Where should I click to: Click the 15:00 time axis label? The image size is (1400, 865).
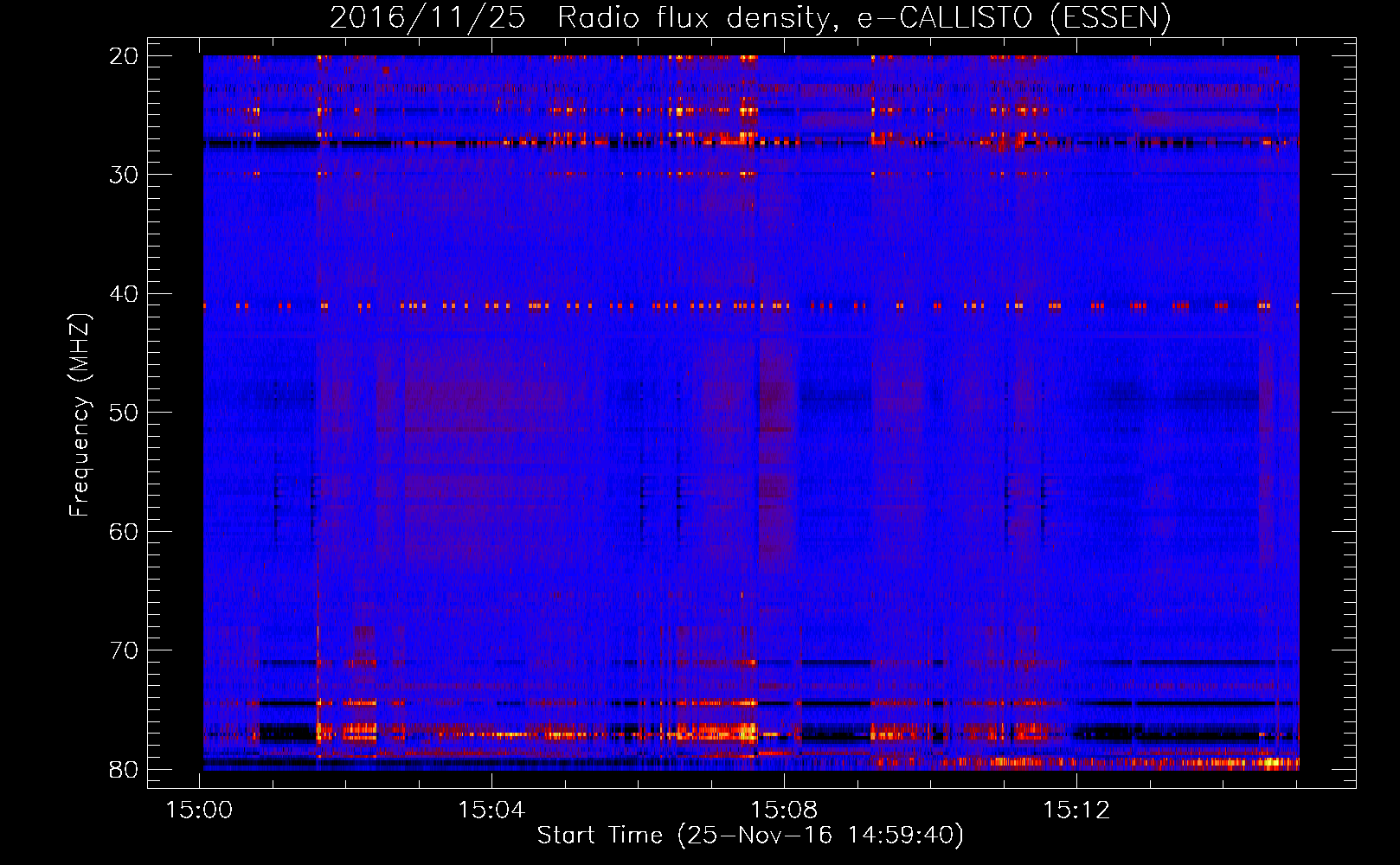click(x=200, y=811)
